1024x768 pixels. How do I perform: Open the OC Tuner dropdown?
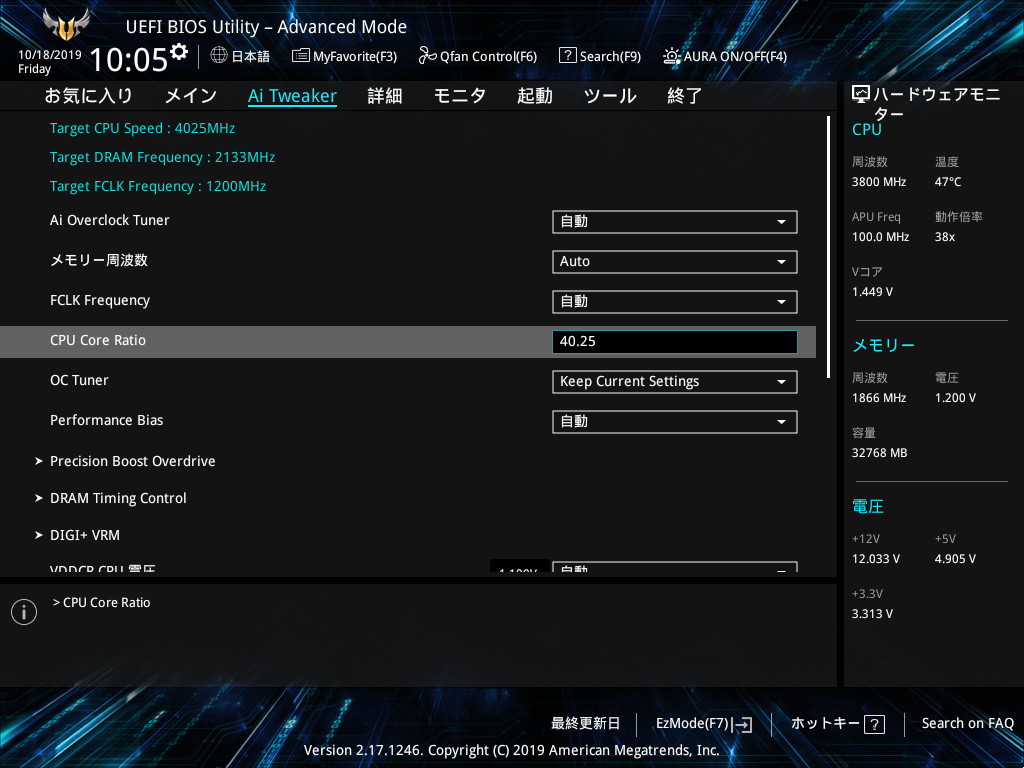point(675,381)
